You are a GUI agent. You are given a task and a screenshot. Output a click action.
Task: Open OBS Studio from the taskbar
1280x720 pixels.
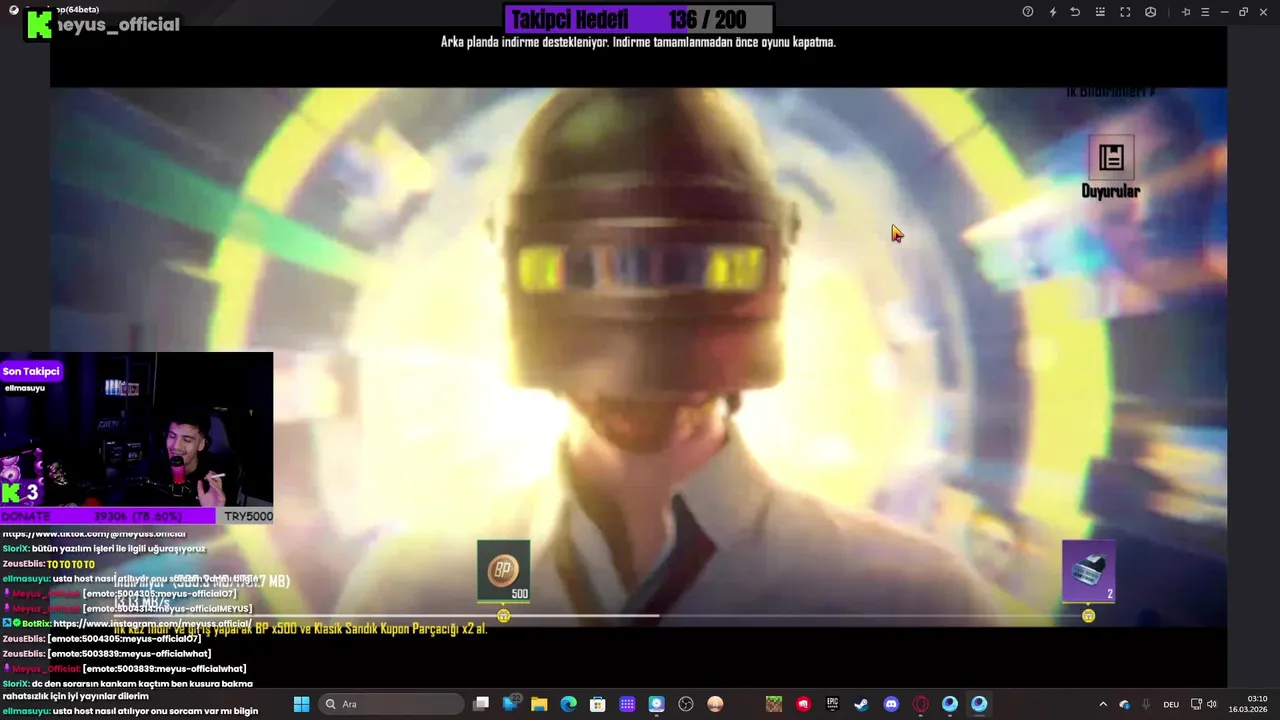click(686, 704)
